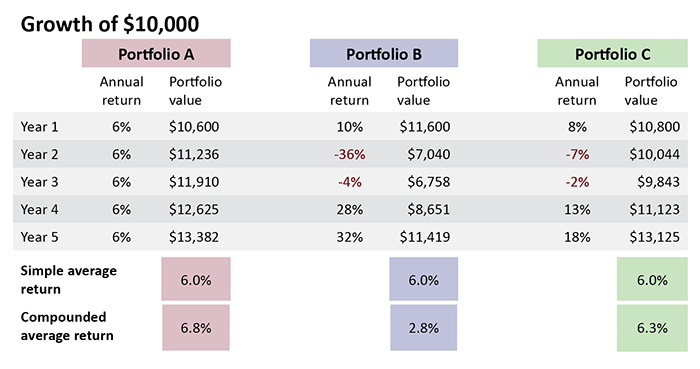The height and width of the screenshot is (369, 700).
Task: Select the Year 5 row label
Action: tap(39, 237)
